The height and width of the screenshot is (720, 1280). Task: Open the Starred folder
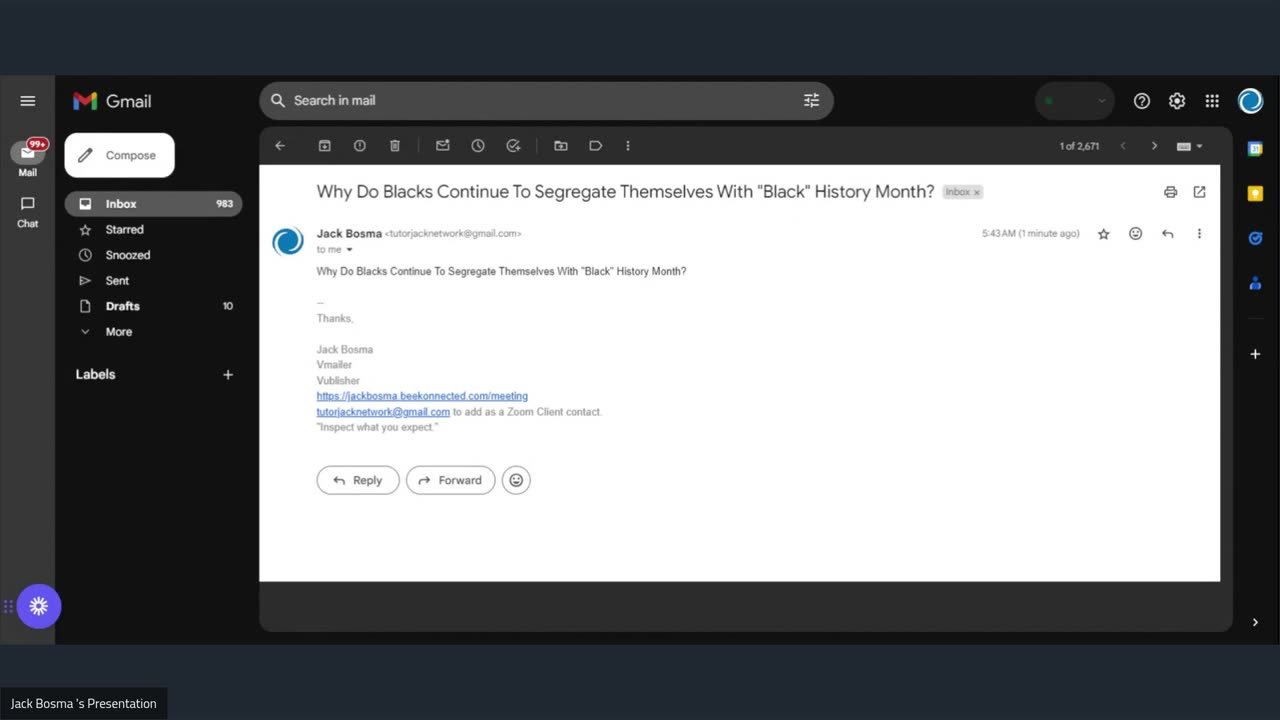tap(153, 229)
